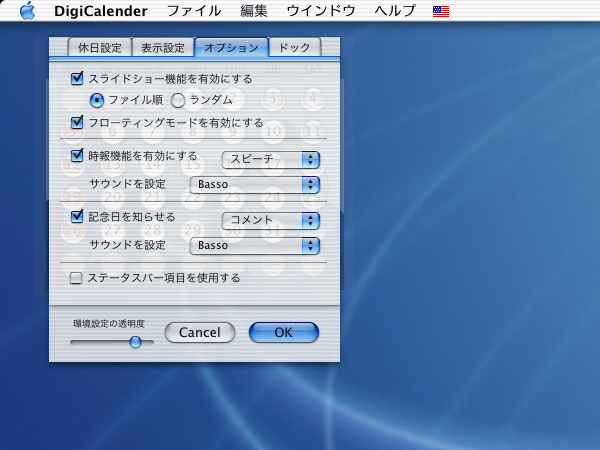600x450 pixels.
Task: Switch to the 表示設定 tab
Action: click(x=163, y=47)
